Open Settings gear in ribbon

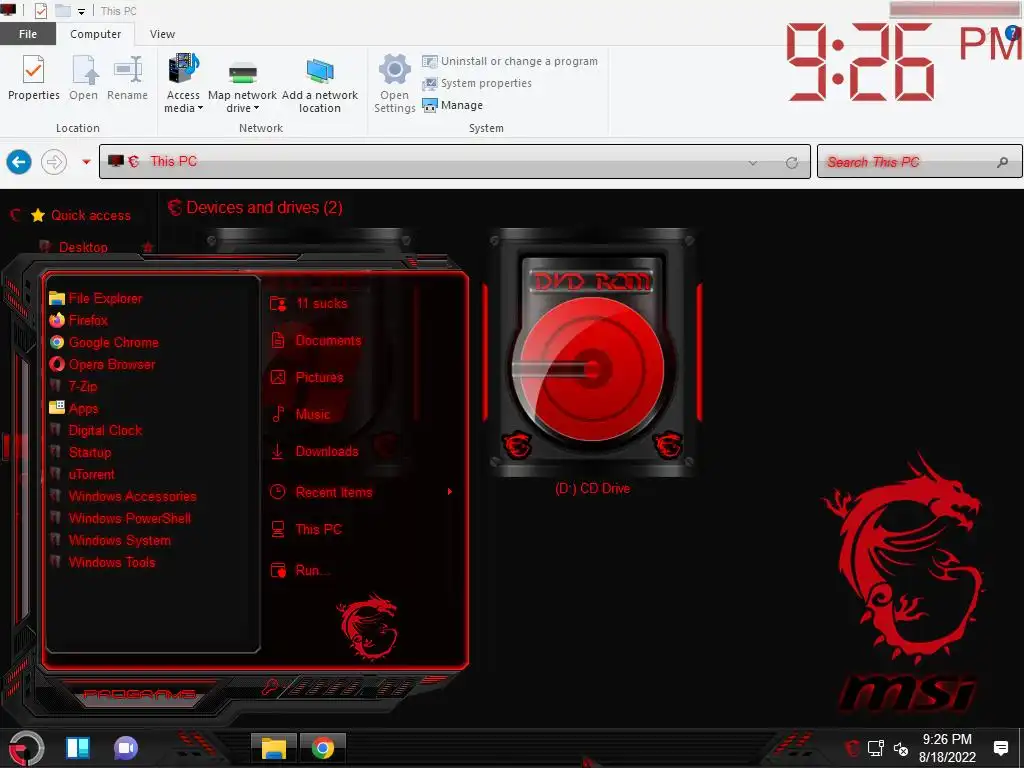[x=394, y=84]
